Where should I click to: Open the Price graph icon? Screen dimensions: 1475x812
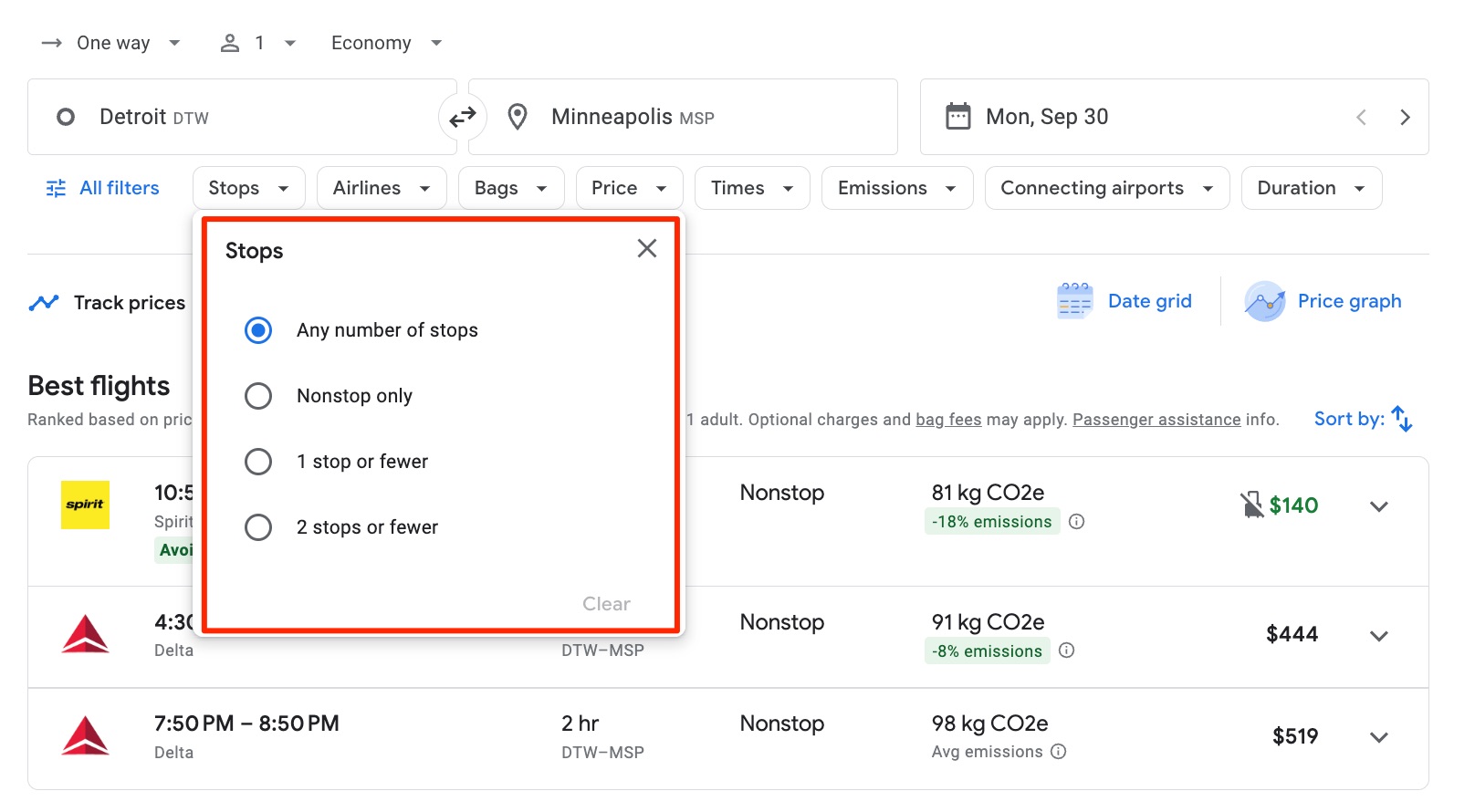pos(1264,301)
